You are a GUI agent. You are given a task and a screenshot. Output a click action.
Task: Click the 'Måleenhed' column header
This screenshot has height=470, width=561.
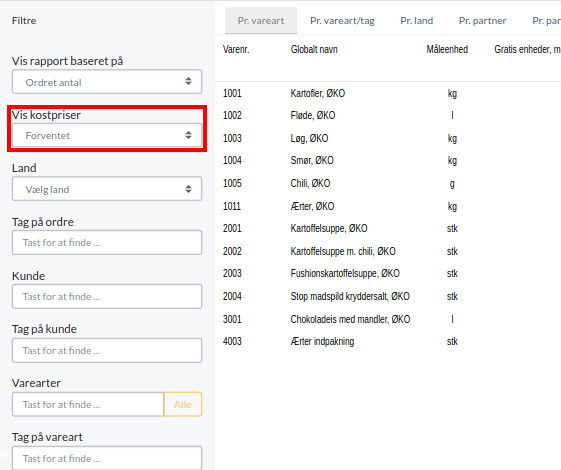pos(447,49)
